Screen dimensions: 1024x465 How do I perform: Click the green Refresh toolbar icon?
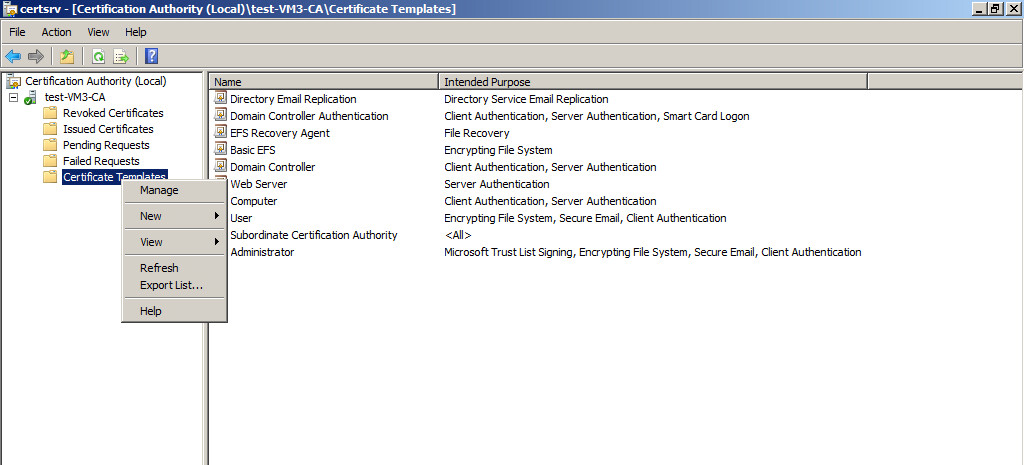point(98,57)
